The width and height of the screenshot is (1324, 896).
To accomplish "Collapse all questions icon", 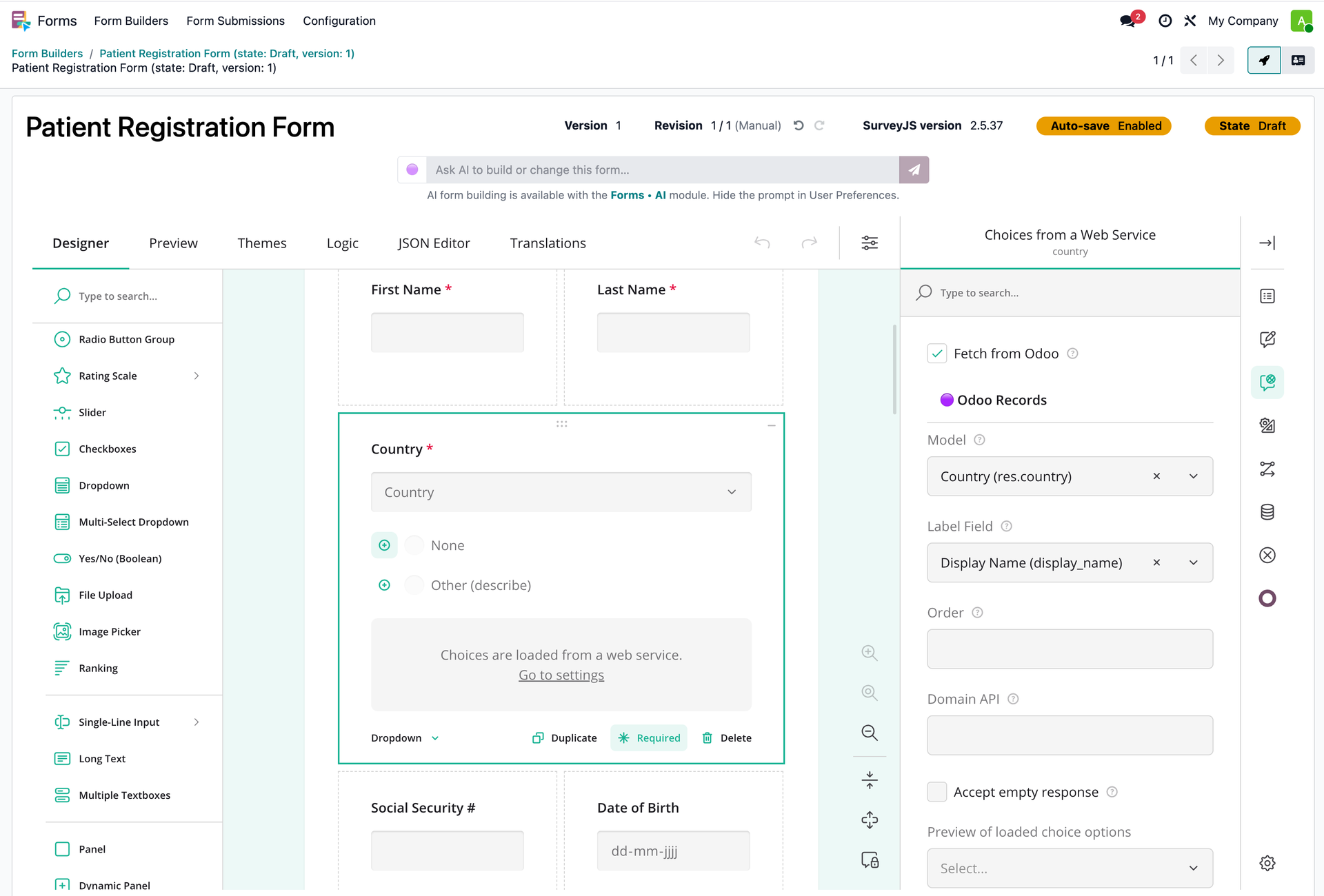I will [870, 780].
